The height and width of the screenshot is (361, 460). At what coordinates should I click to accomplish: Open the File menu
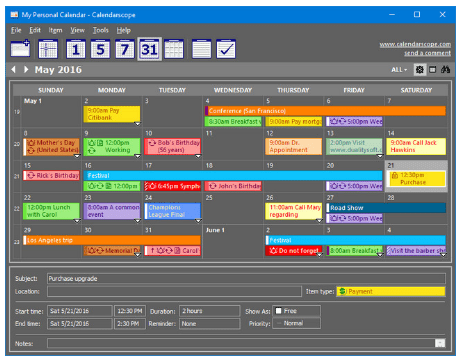coord(16,30)
